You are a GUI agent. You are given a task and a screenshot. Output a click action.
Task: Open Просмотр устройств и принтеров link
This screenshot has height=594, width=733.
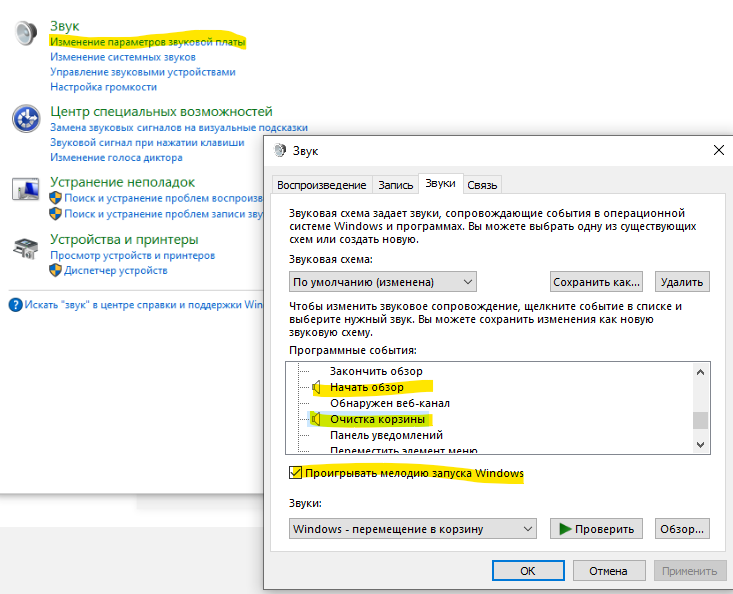click(133, 256)
